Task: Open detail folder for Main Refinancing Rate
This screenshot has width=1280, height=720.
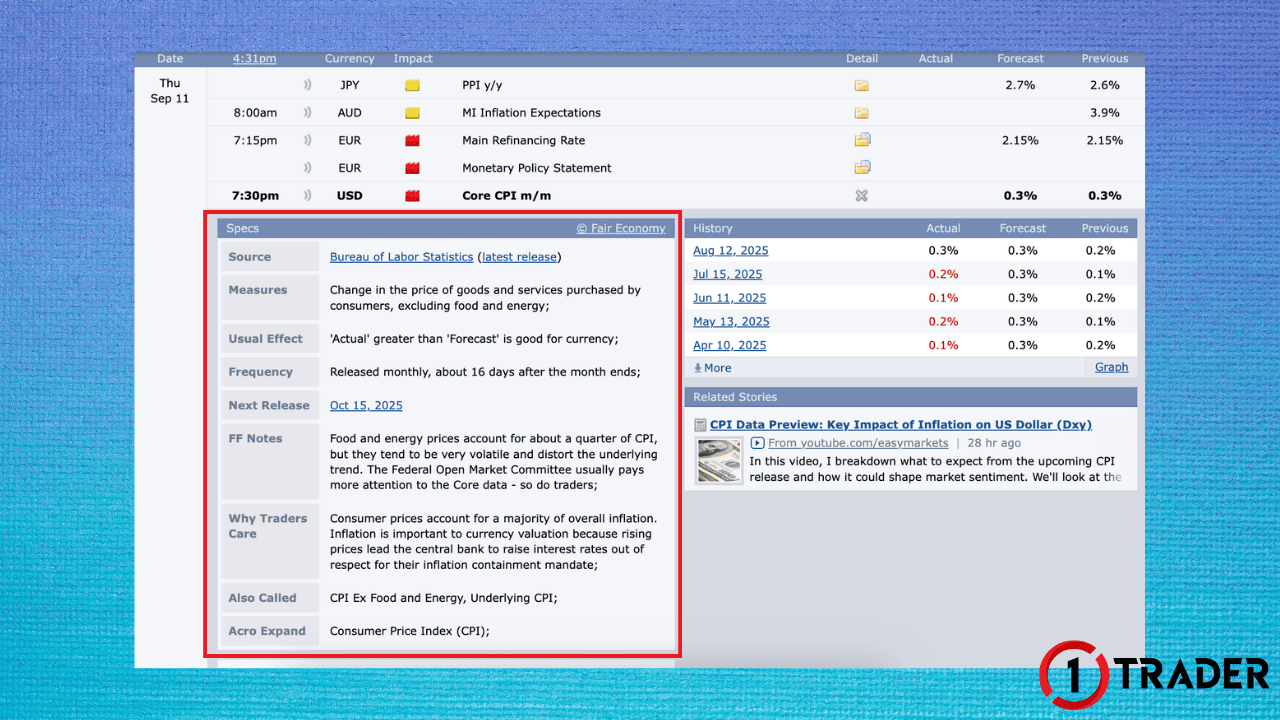Action: click(862, 140)
